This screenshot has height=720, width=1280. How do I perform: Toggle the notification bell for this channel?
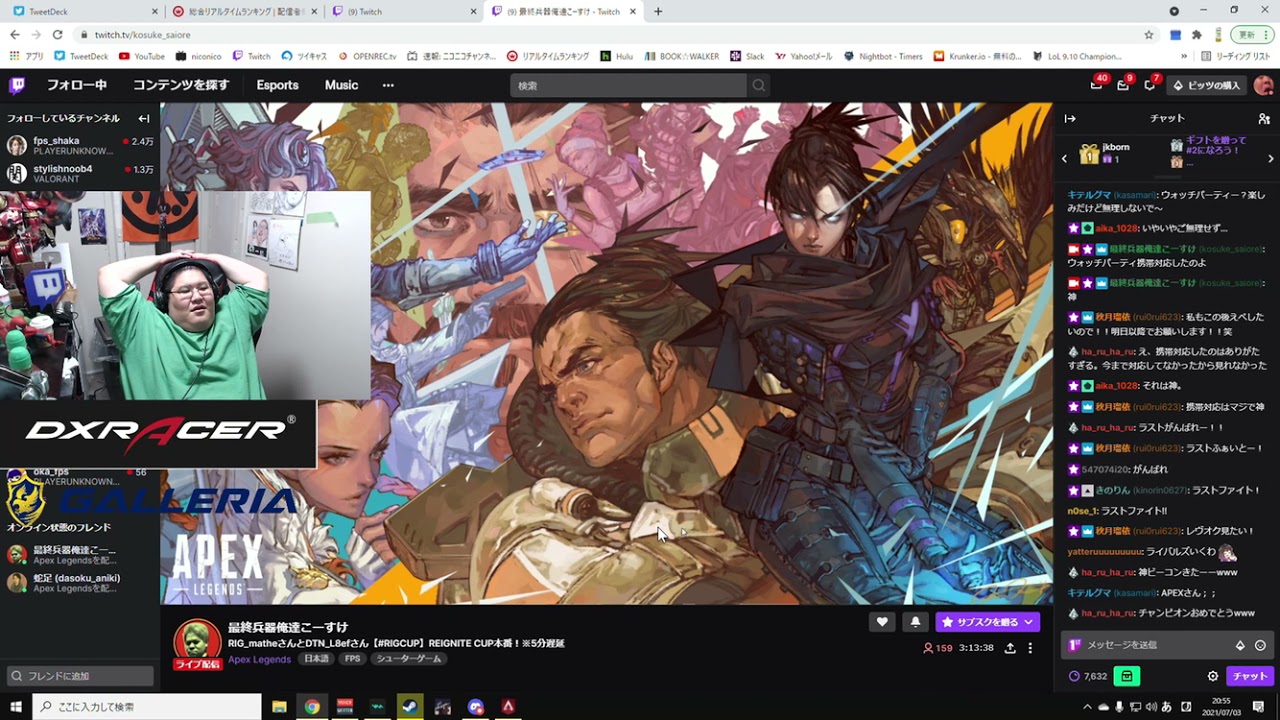click(915, 622)
